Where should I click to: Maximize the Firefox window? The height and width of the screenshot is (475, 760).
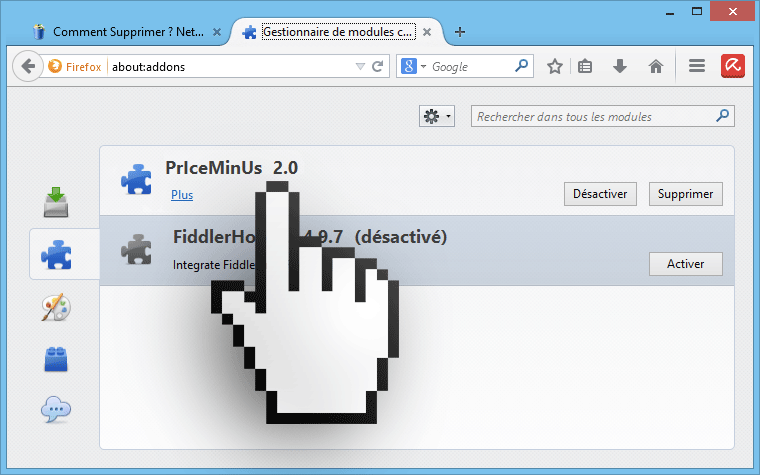click(697, 11)
